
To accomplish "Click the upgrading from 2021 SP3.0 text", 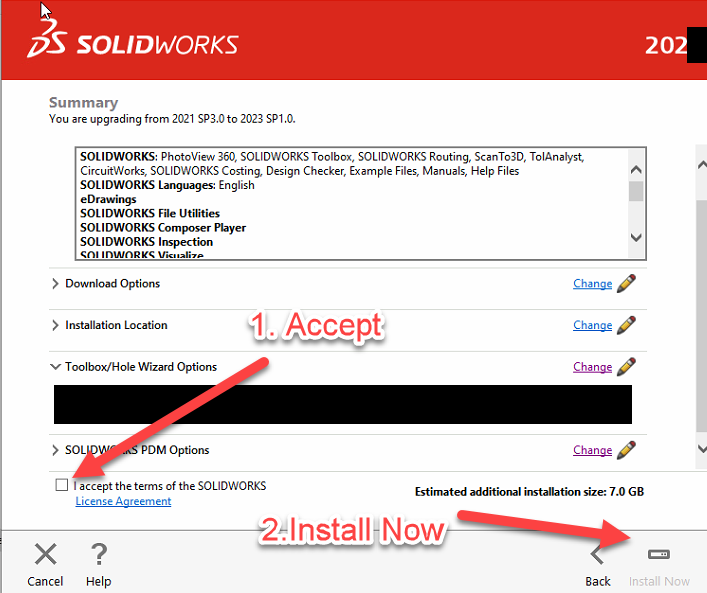I will pyautogui.click(x=172, y=119).
